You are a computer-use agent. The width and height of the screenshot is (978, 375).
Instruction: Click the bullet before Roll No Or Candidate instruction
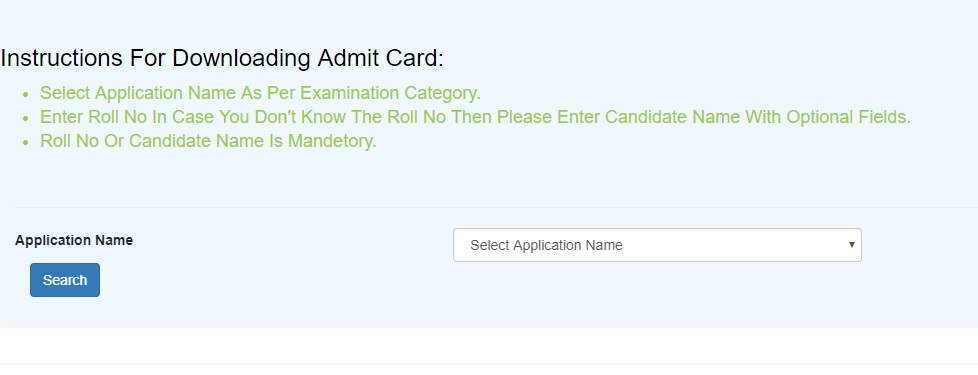tap(26, 142)
